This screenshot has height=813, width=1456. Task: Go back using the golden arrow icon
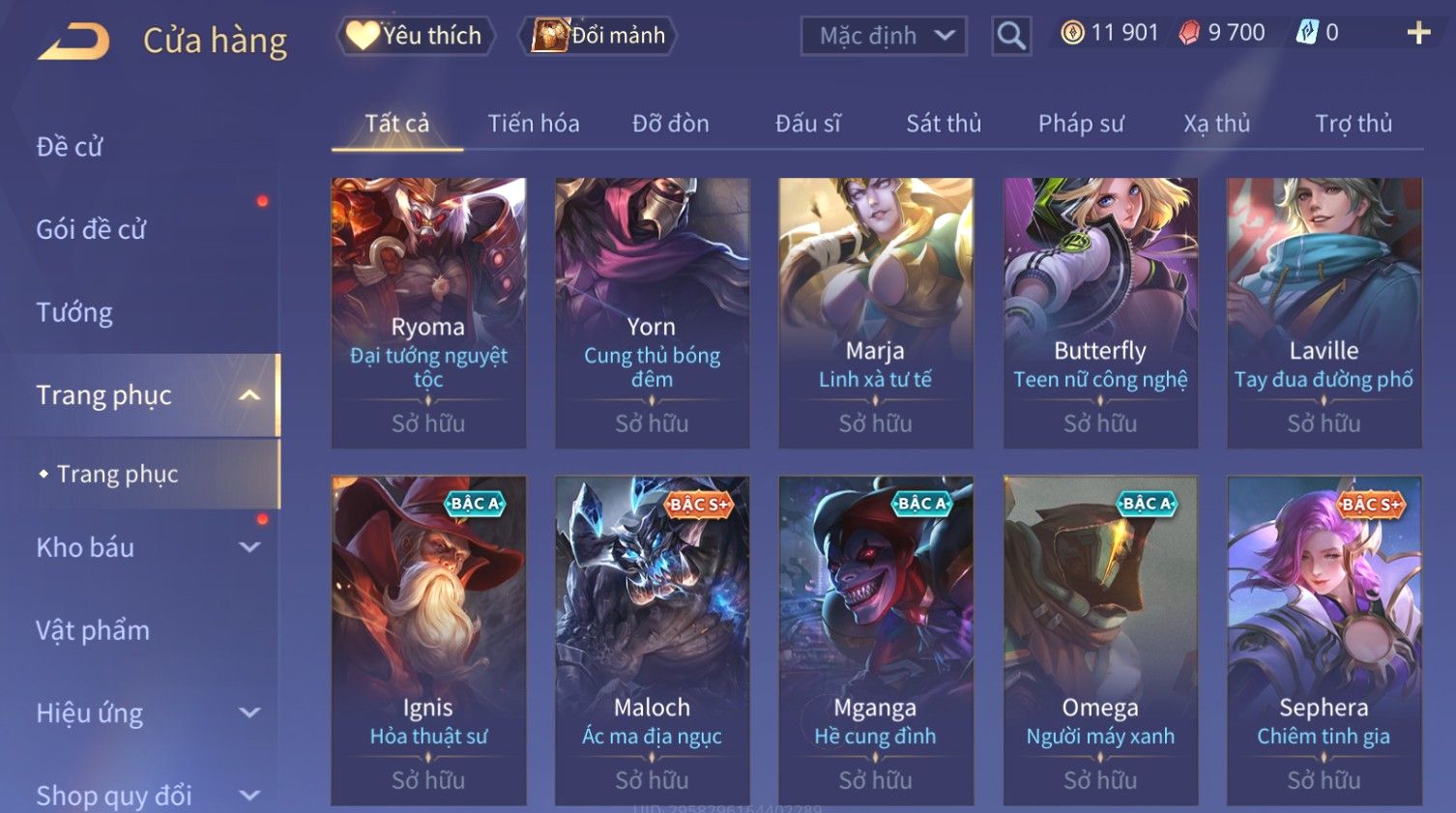[x=73, y=40]
